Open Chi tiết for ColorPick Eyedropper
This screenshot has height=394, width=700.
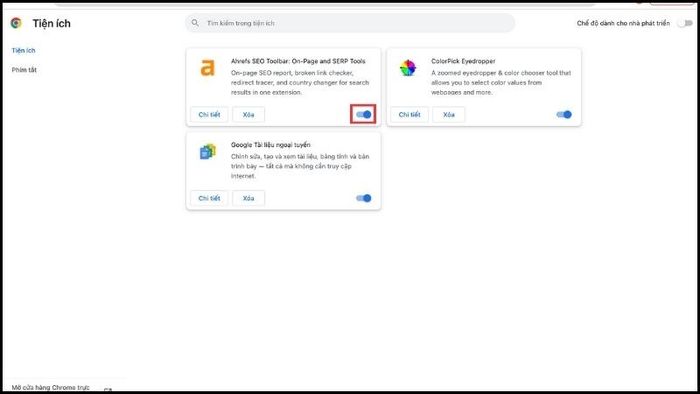(x=409, y=115)
